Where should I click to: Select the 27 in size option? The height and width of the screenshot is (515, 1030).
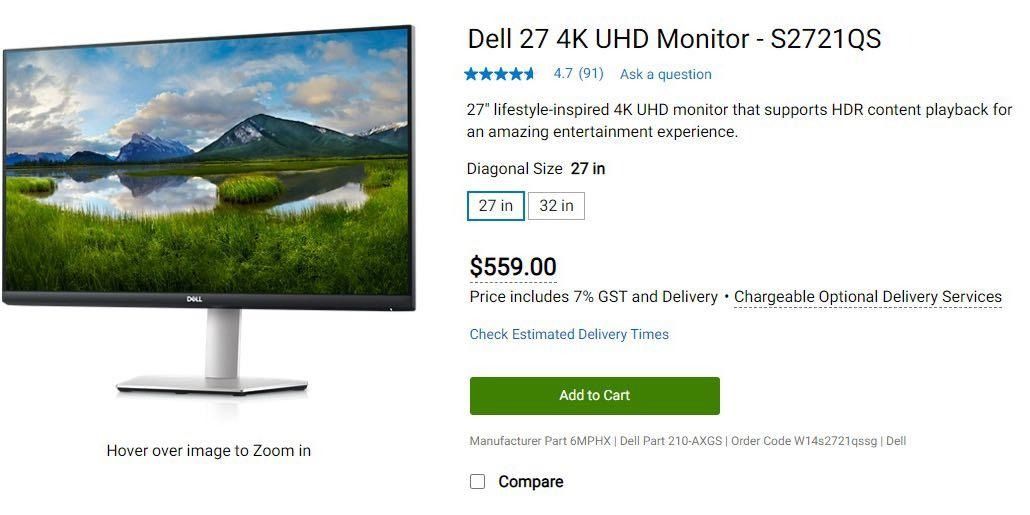[x=495, y=206]
